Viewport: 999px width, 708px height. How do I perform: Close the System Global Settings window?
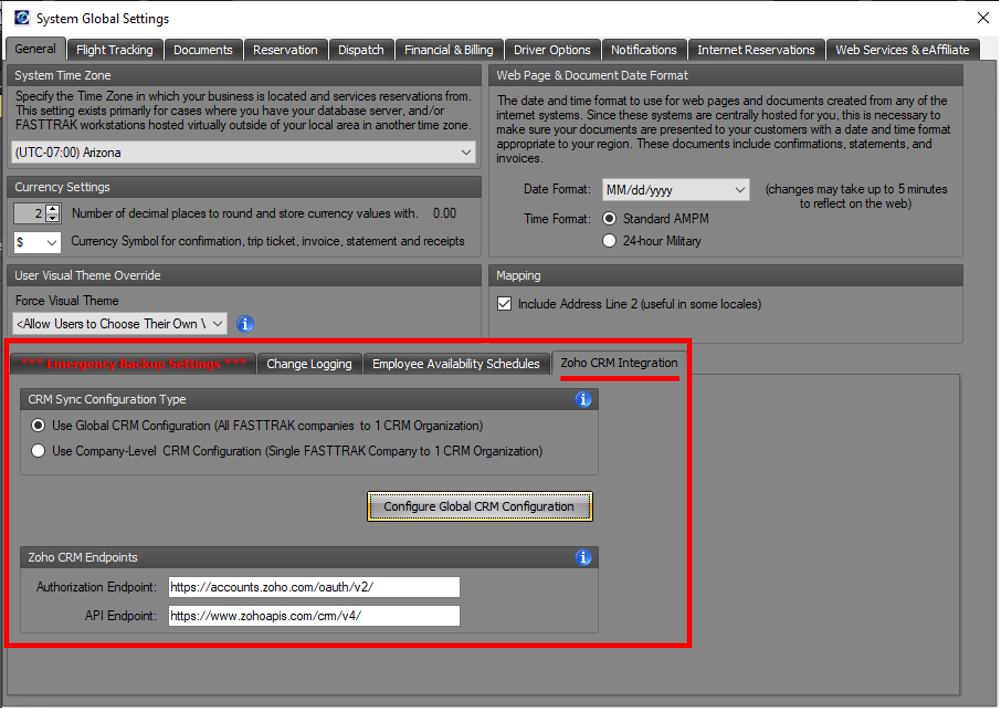(983, 18)
